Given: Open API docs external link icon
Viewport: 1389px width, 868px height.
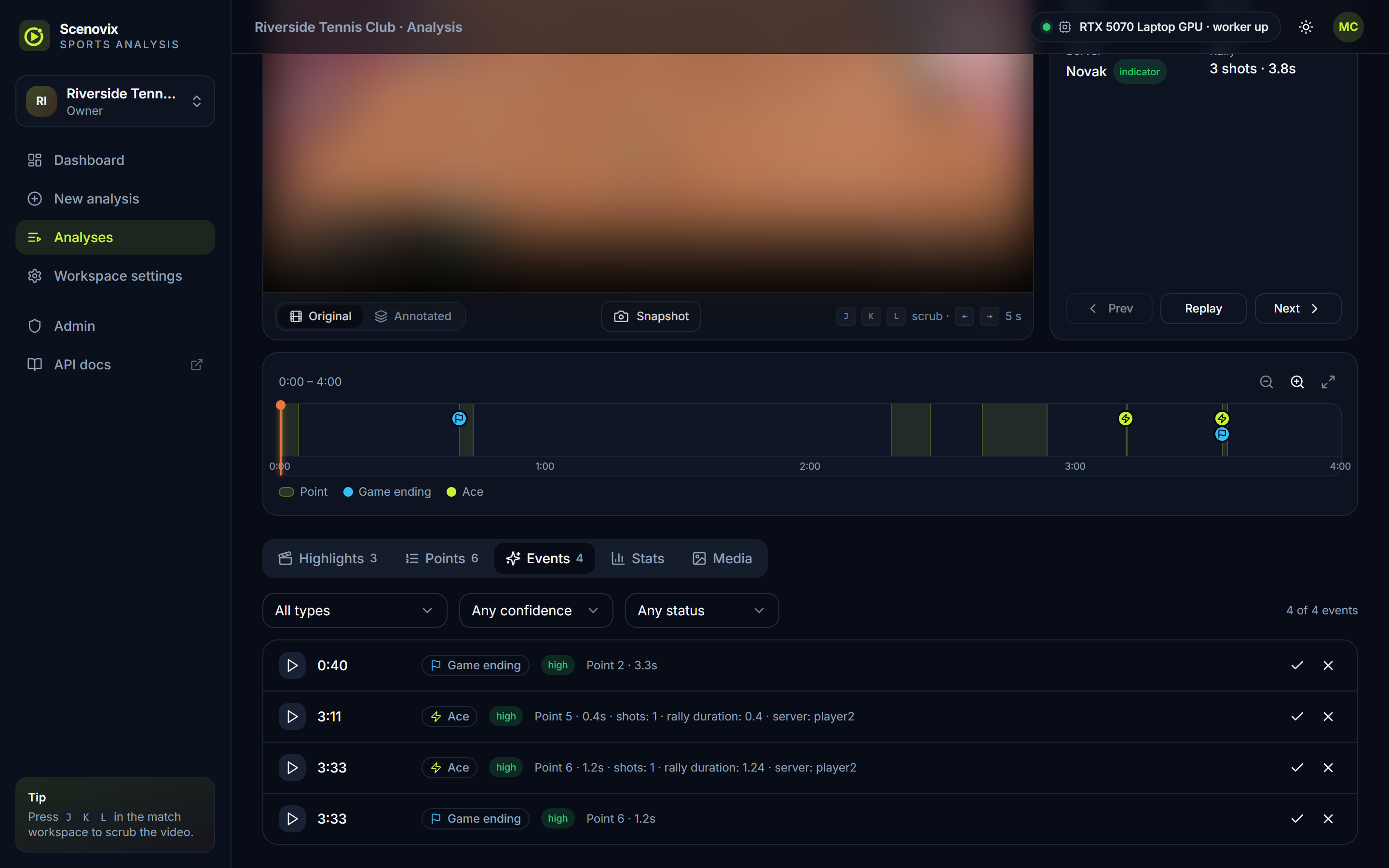Looking at the screenshot, I should click(x=196, y=365).
